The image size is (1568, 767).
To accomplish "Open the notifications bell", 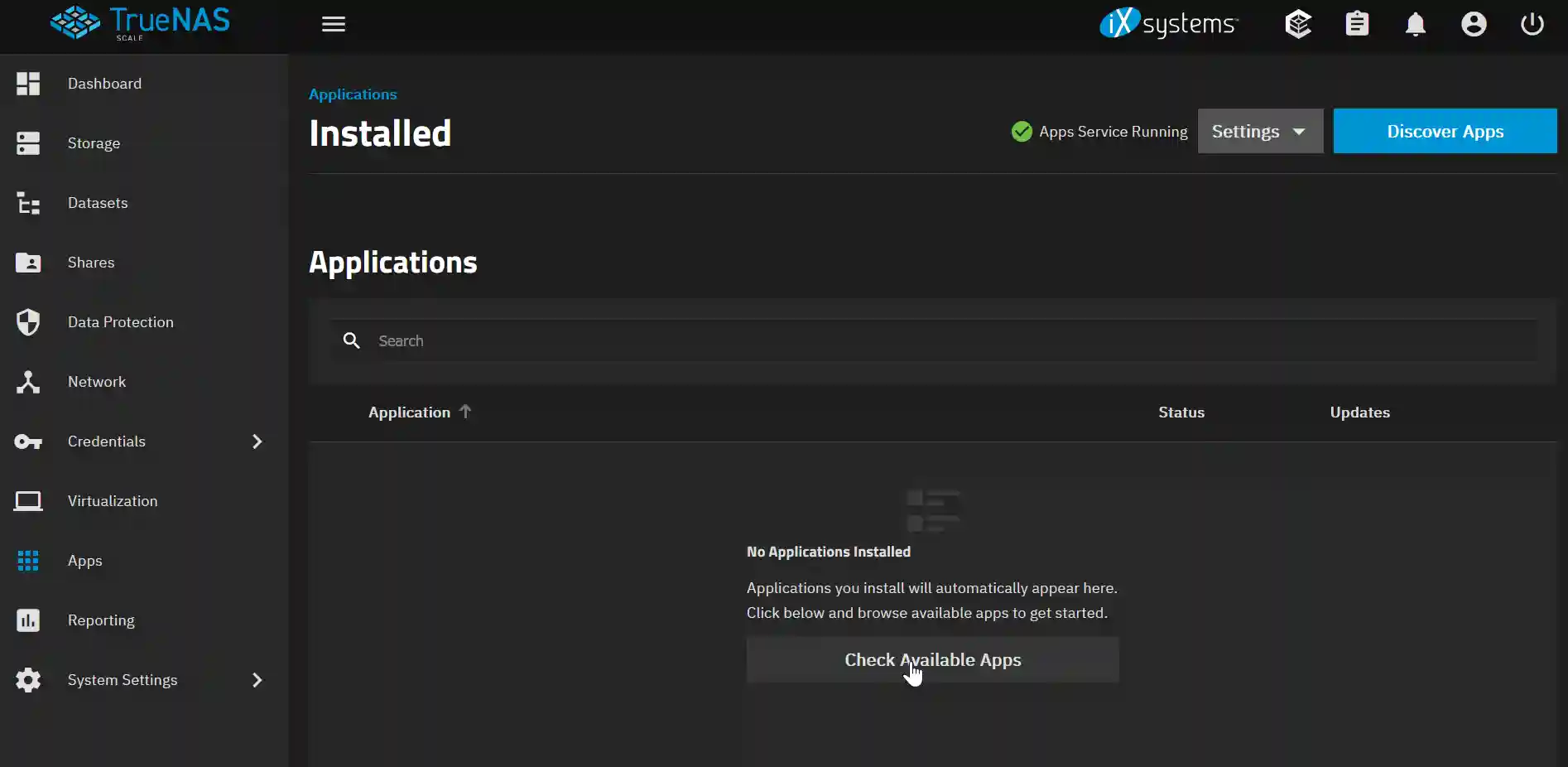I will point(1415,24).
